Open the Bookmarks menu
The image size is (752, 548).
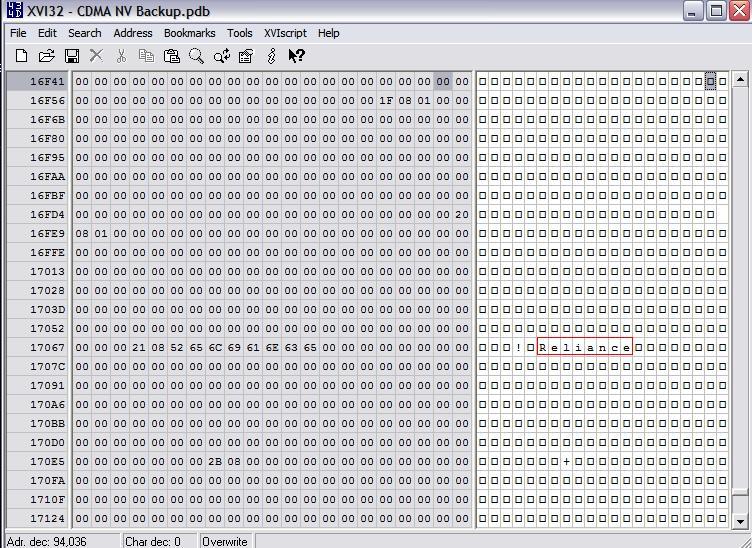pyautogui.click(x=189, y=33)
